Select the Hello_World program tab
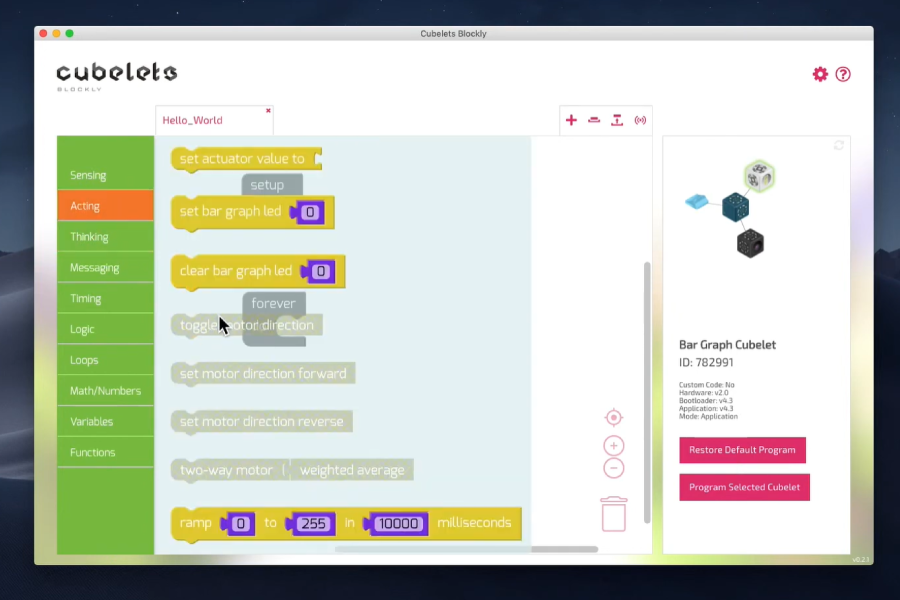The height and width of the screenshot is (600, 900). (193, 120)
